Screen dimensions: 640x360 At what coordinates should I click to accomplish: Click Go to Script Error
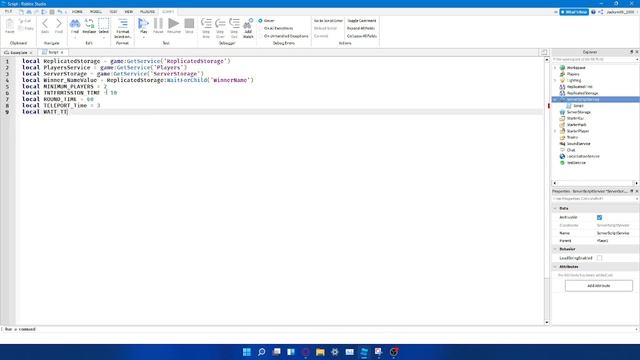point(328,20)
